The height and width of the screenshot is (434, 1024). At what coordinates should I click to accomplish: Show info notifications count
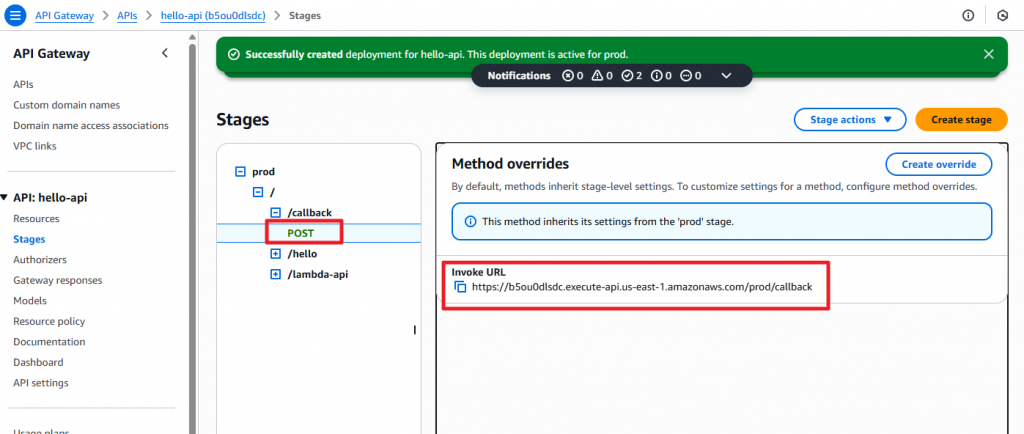661,76
